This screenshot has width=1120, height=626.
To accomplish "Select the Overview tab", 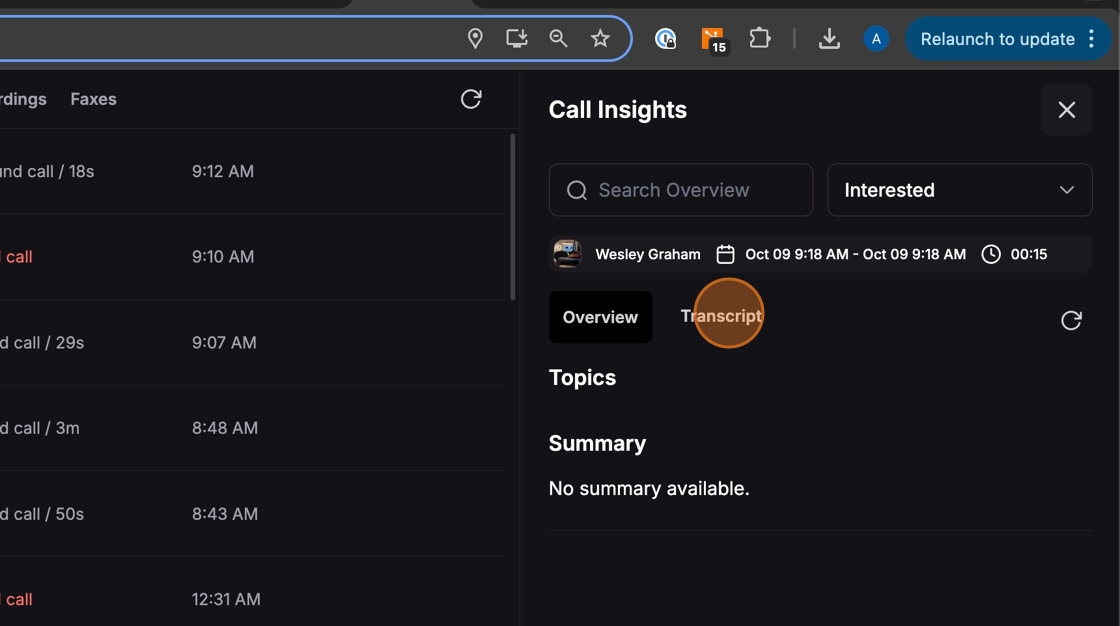I will pos(600,317).
